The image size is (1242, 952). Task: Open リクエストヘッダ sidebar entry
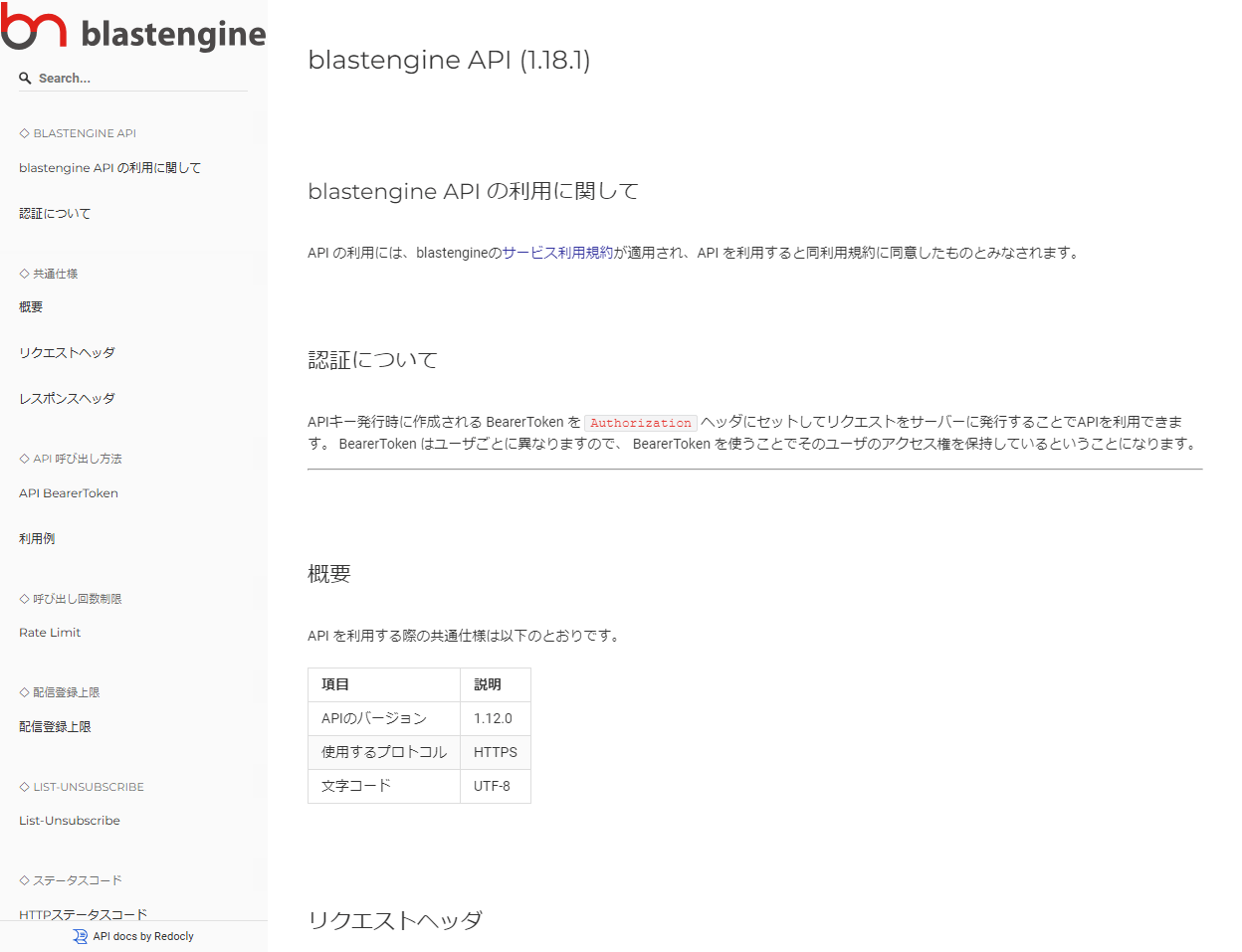point(67,353)
